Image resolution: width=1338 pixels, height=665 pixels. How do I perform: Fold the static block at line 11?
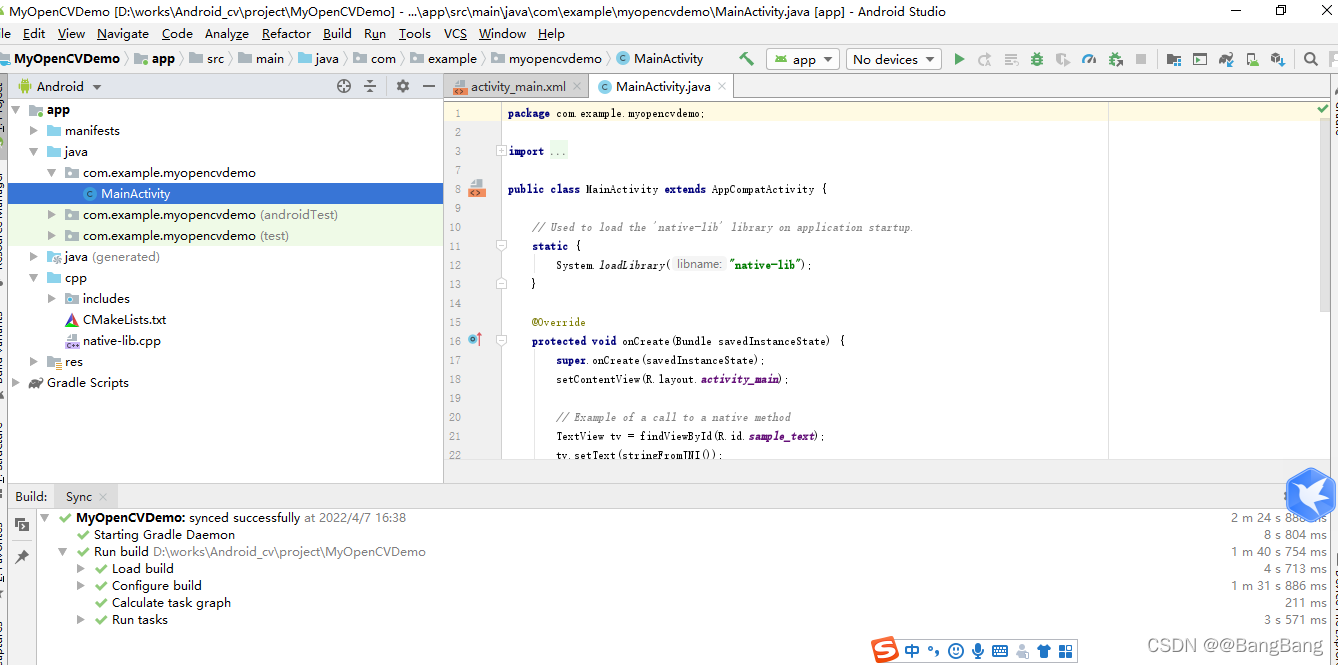[x=501, y=246]
